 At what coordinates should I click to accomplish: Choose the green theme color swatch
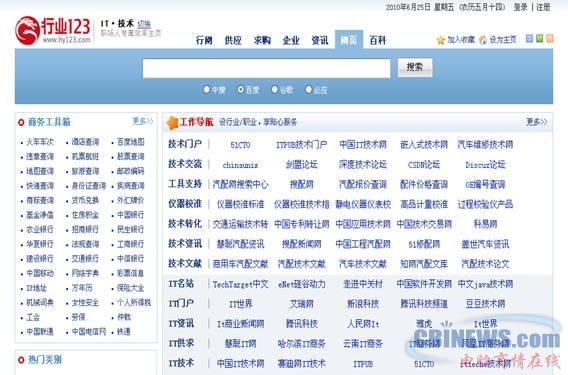(x=539, y=38)
